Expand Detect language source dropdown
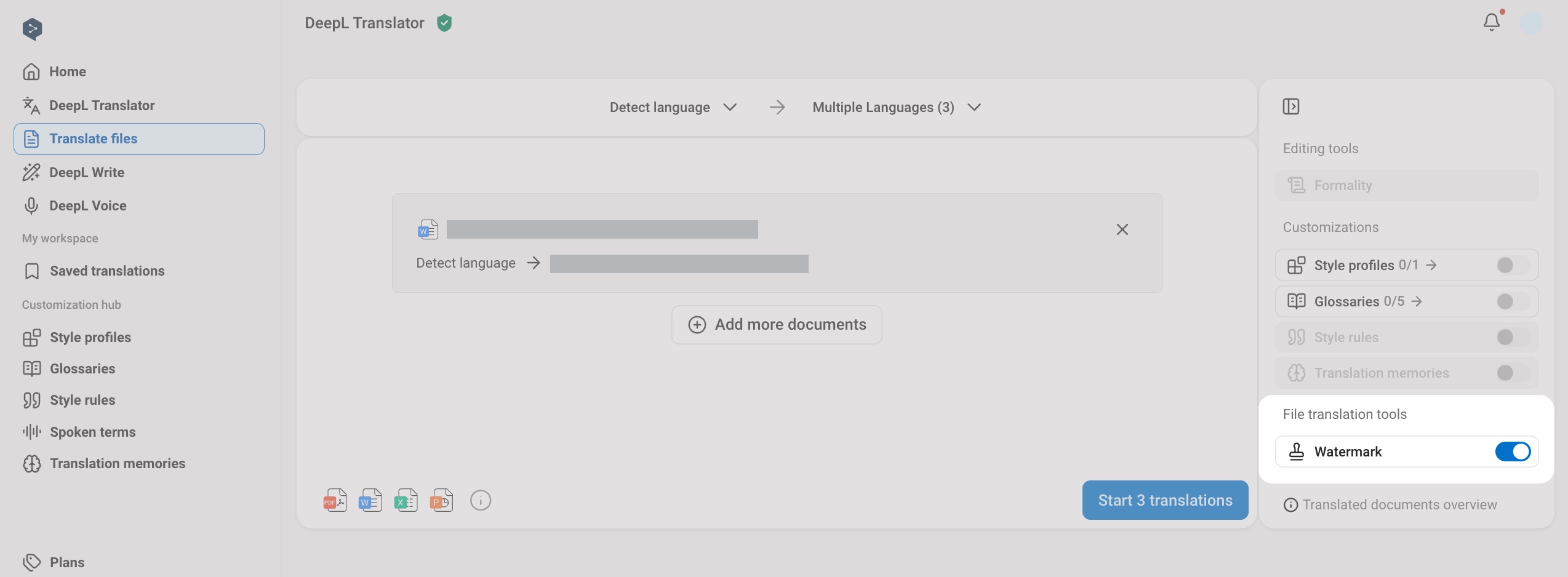Screen dimensions: 1568x577 [673, 107]
